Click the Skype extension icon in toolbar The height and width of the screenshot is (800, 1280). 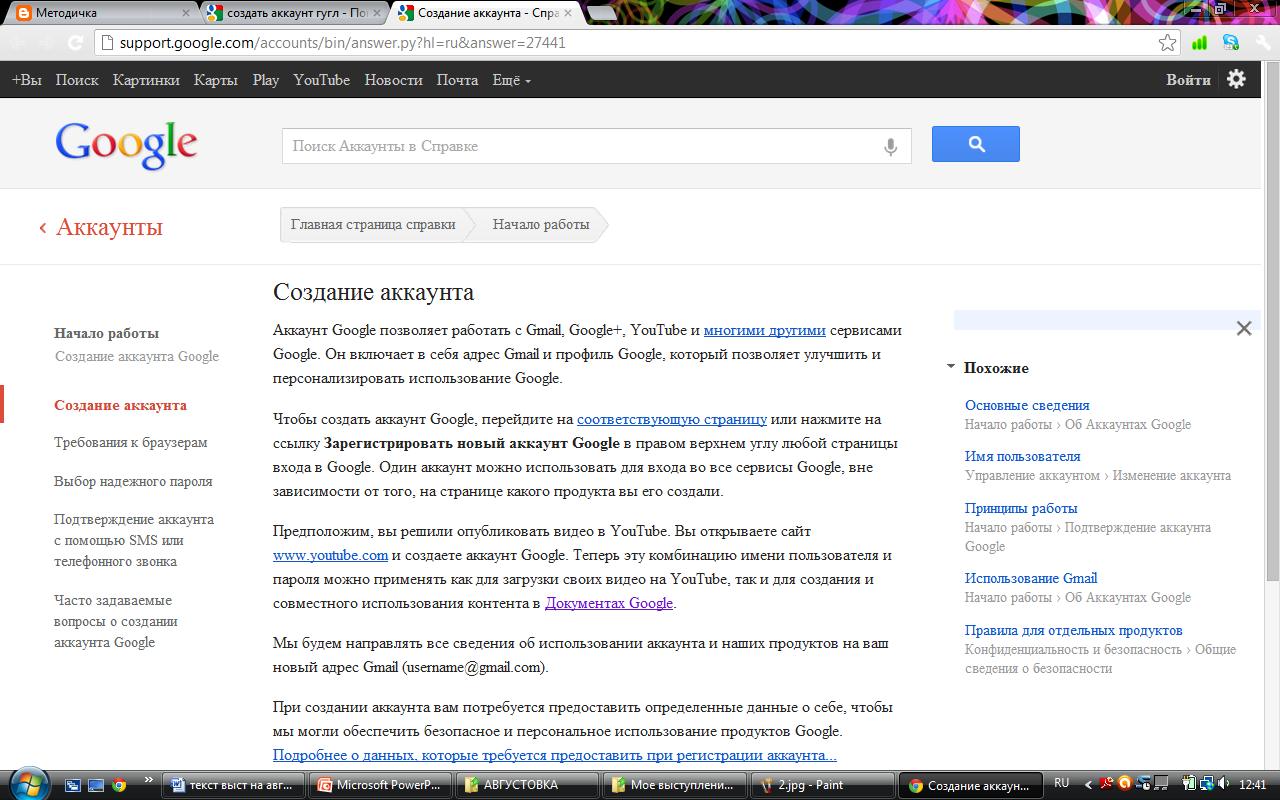[1230, 43]
